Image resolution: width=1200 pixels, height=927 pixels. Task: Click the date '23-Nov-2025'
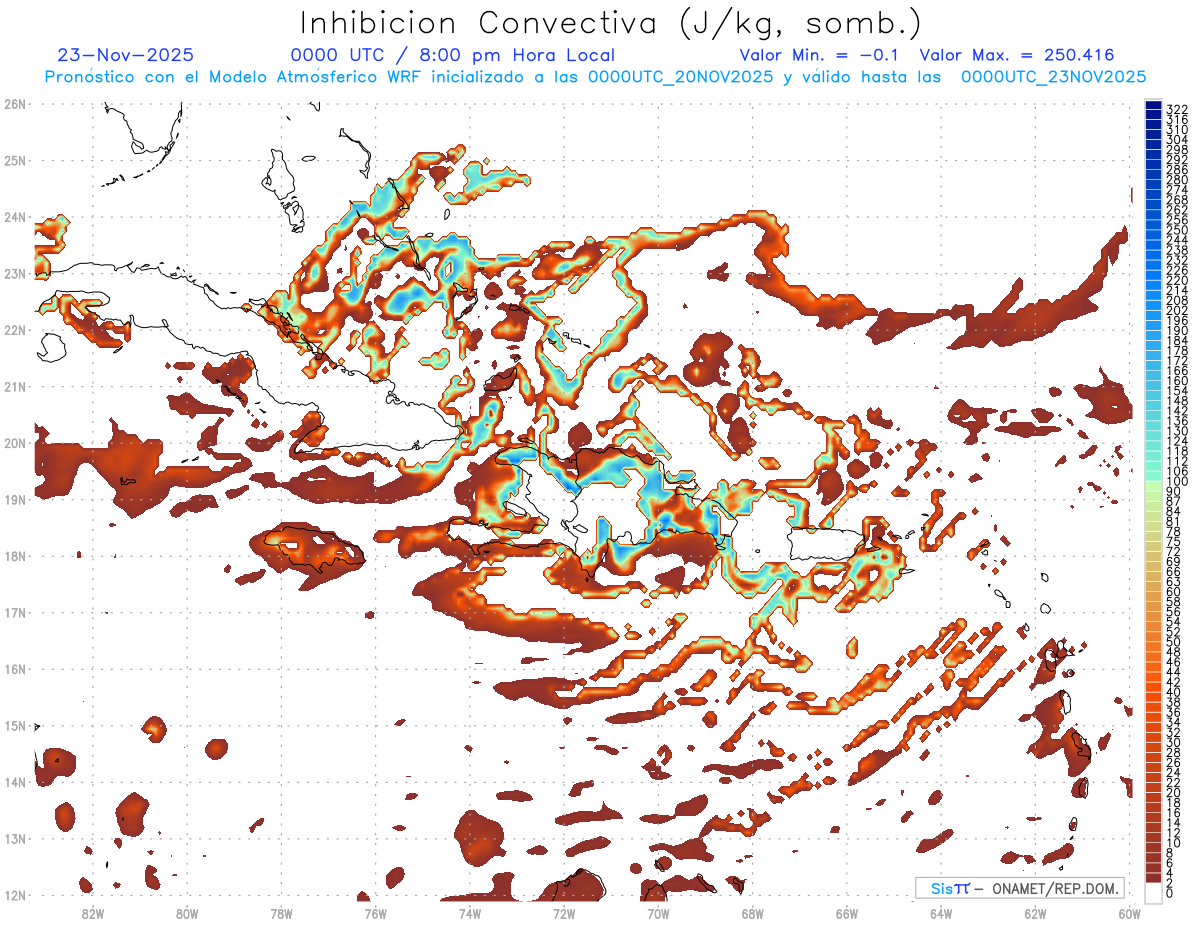126,55
